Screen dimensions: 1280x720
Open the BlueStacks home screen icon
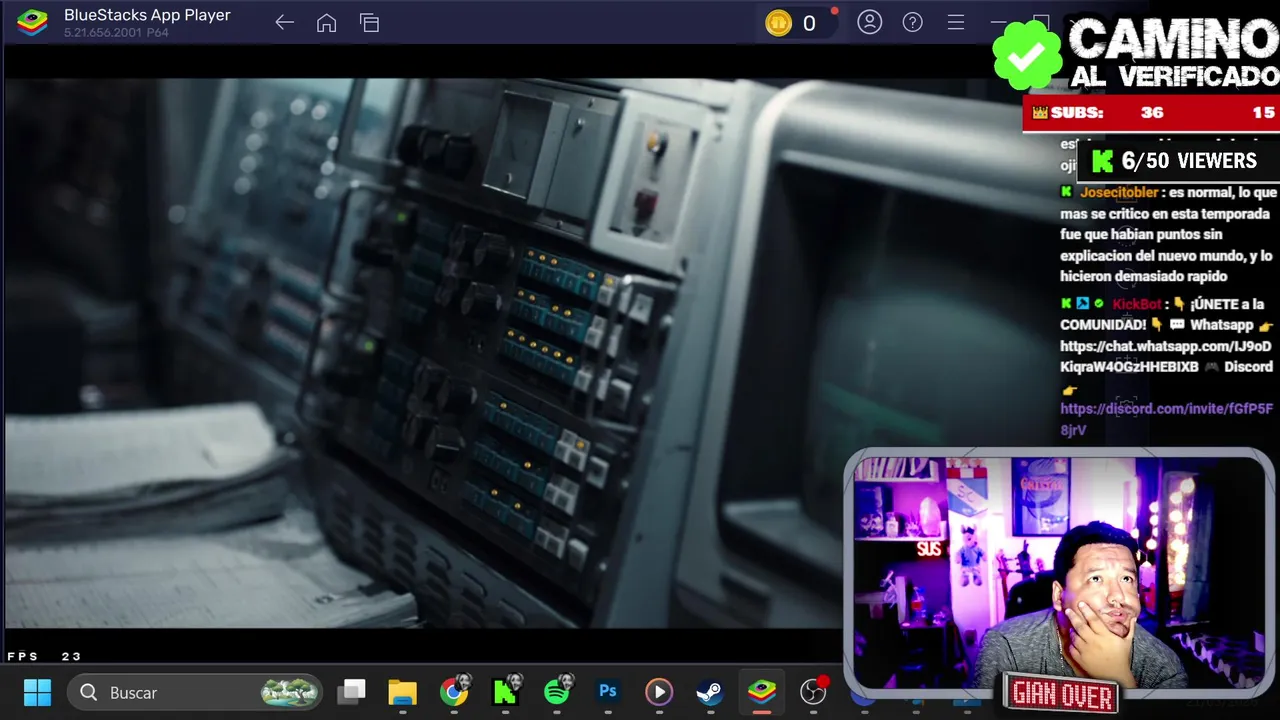point(327,23)
